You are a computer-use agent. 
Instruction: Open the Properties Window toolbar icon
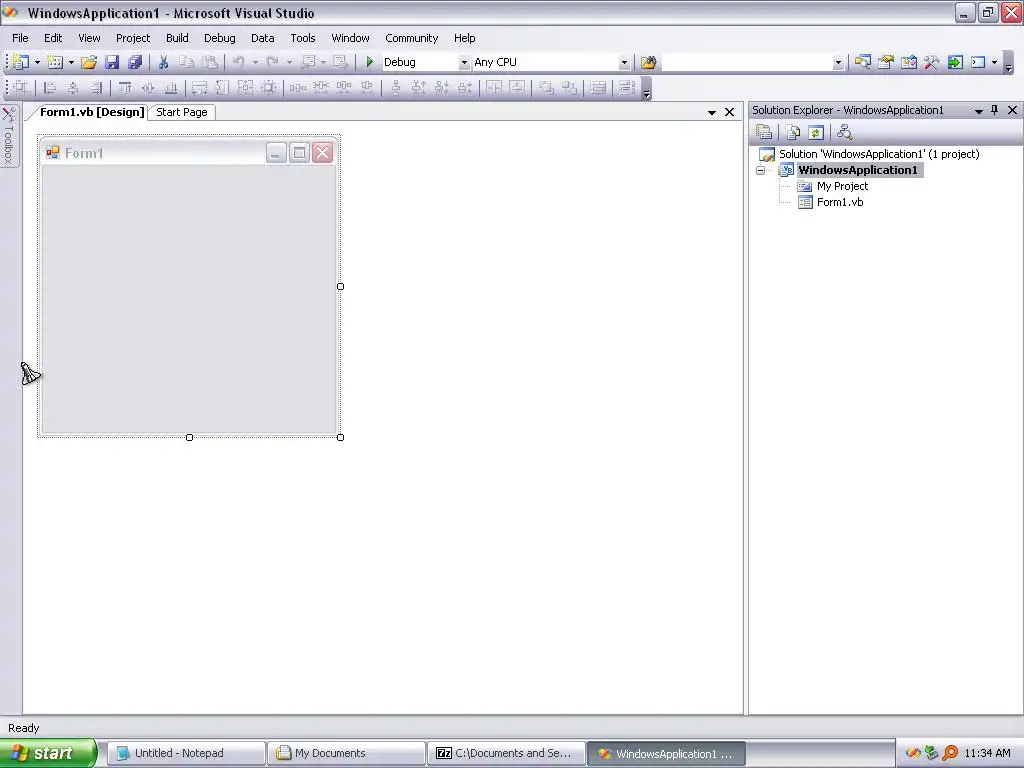pos(886,62)
